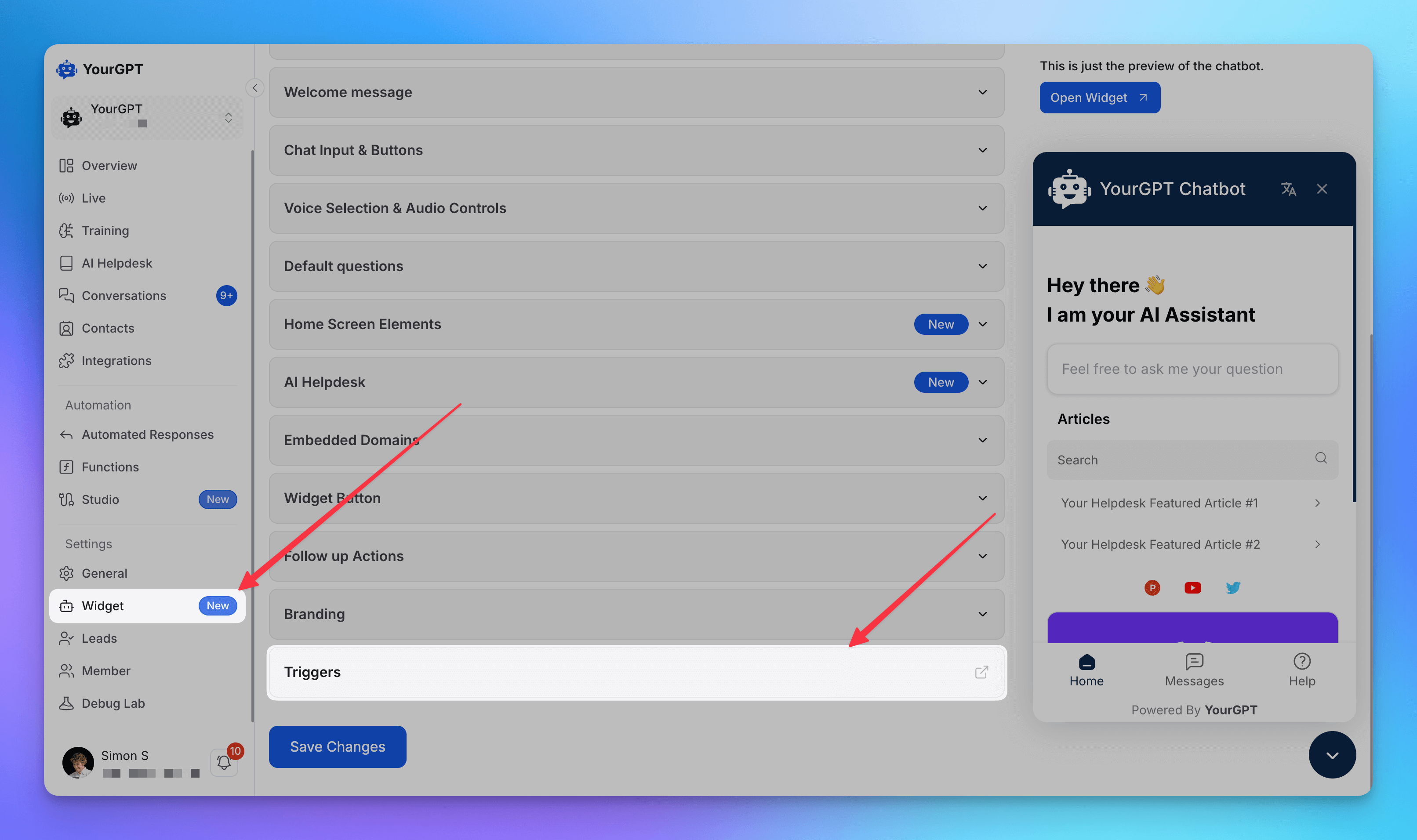Open the Live broadcast icon
Screen dimensions: 1417x840
coord(66,198)
